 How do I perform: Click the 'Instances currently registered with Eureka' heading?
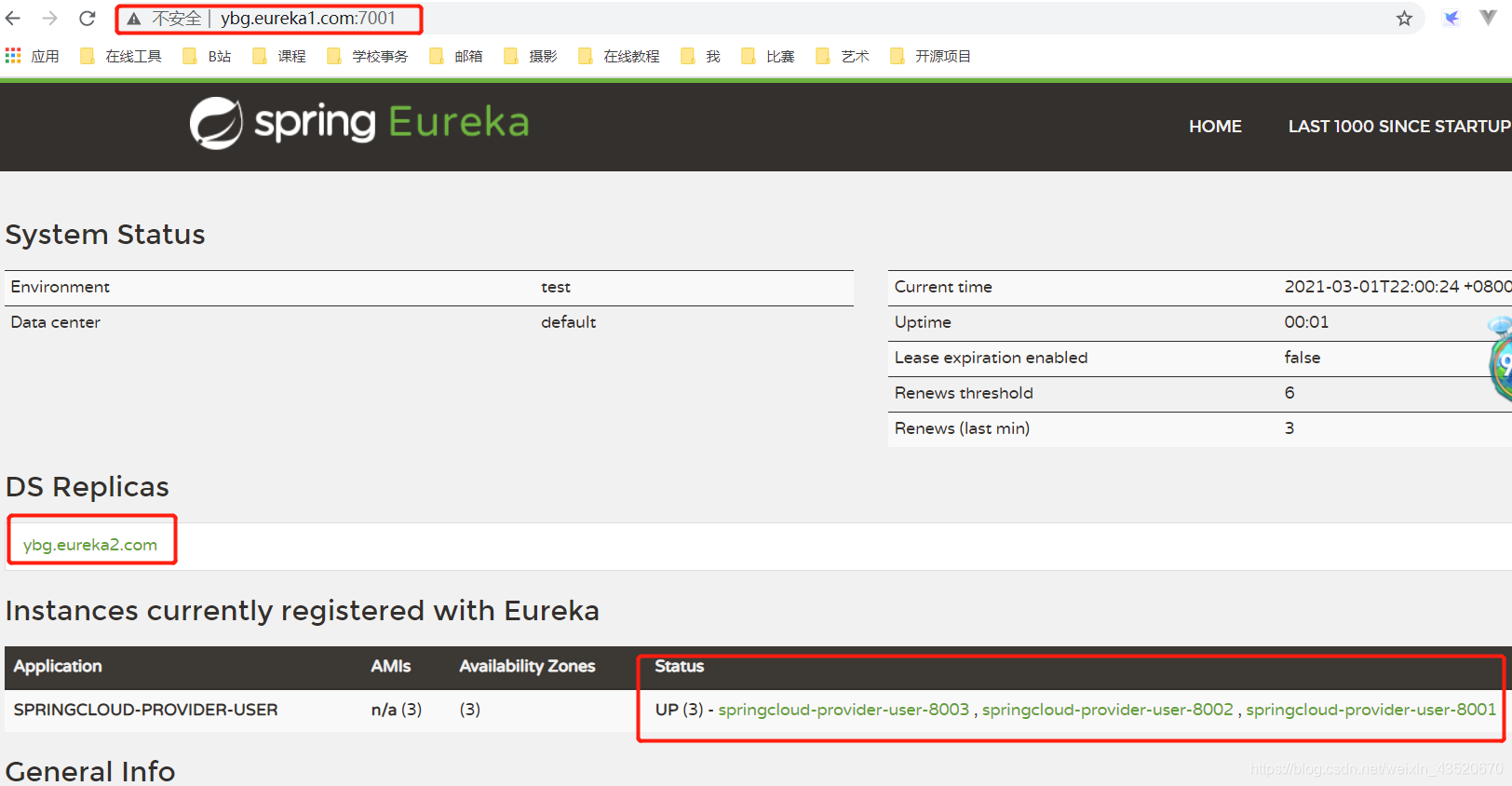[303, 611]
